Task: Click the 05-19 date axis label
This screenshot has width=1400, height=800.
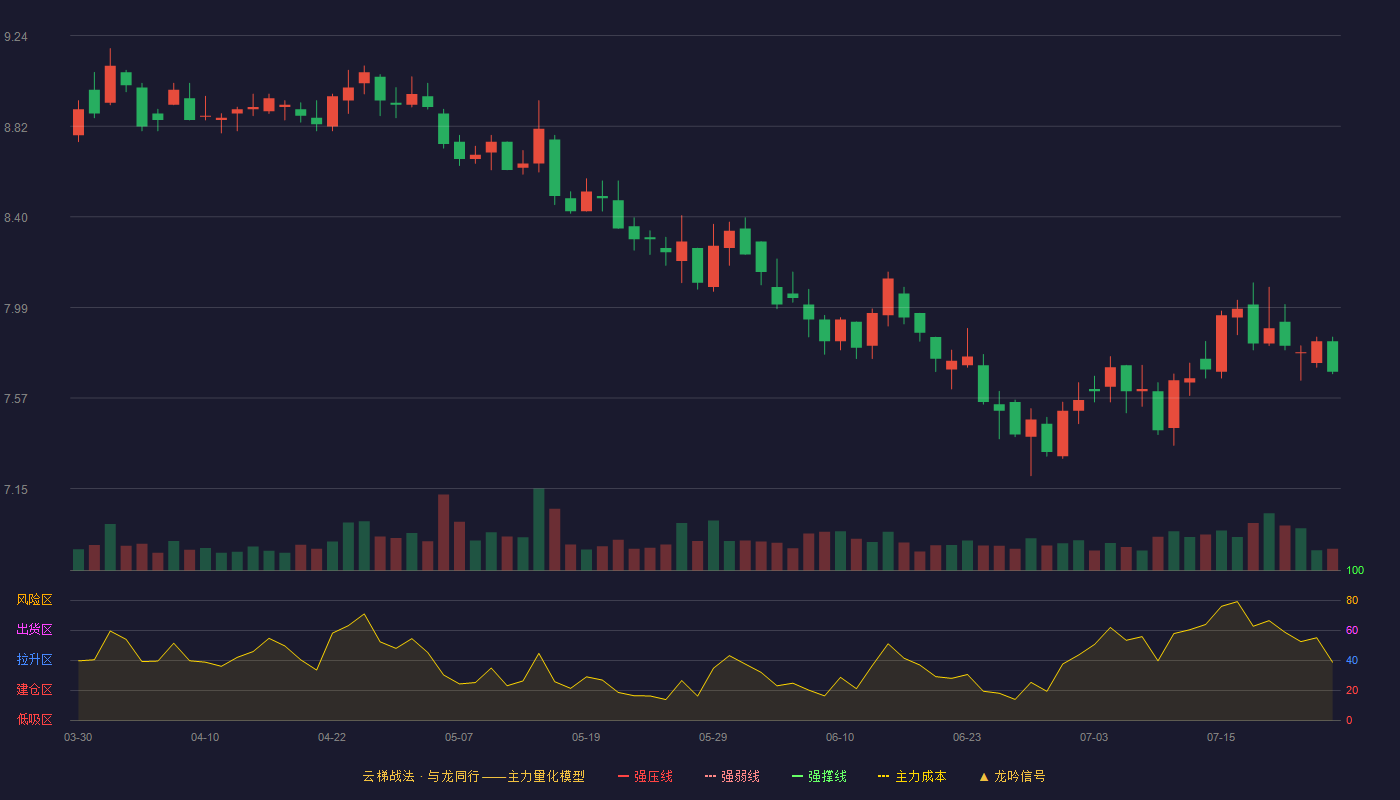Action: point(586,737)
